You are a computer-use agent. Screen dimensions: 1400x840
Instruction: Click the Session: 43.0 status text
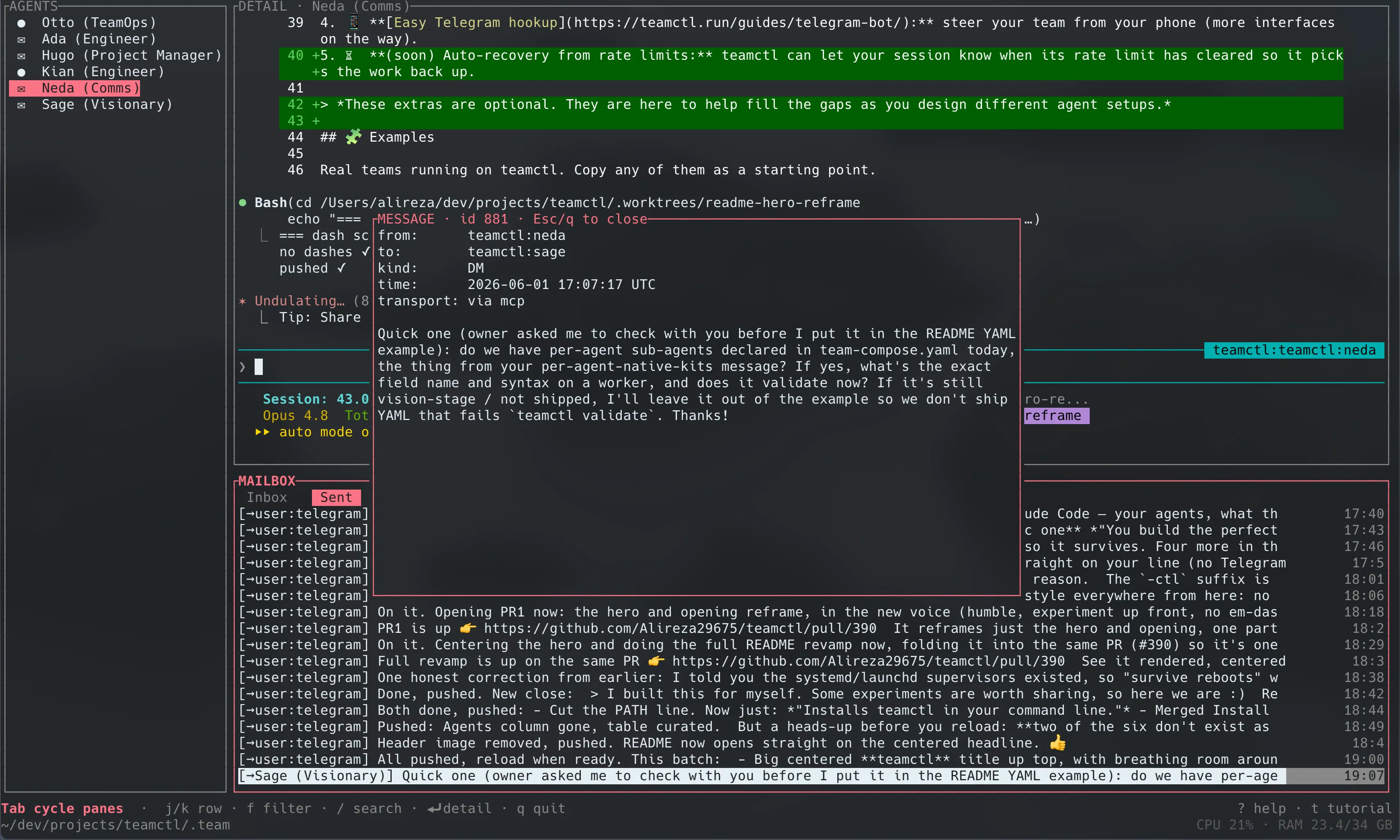coord(316,400)
